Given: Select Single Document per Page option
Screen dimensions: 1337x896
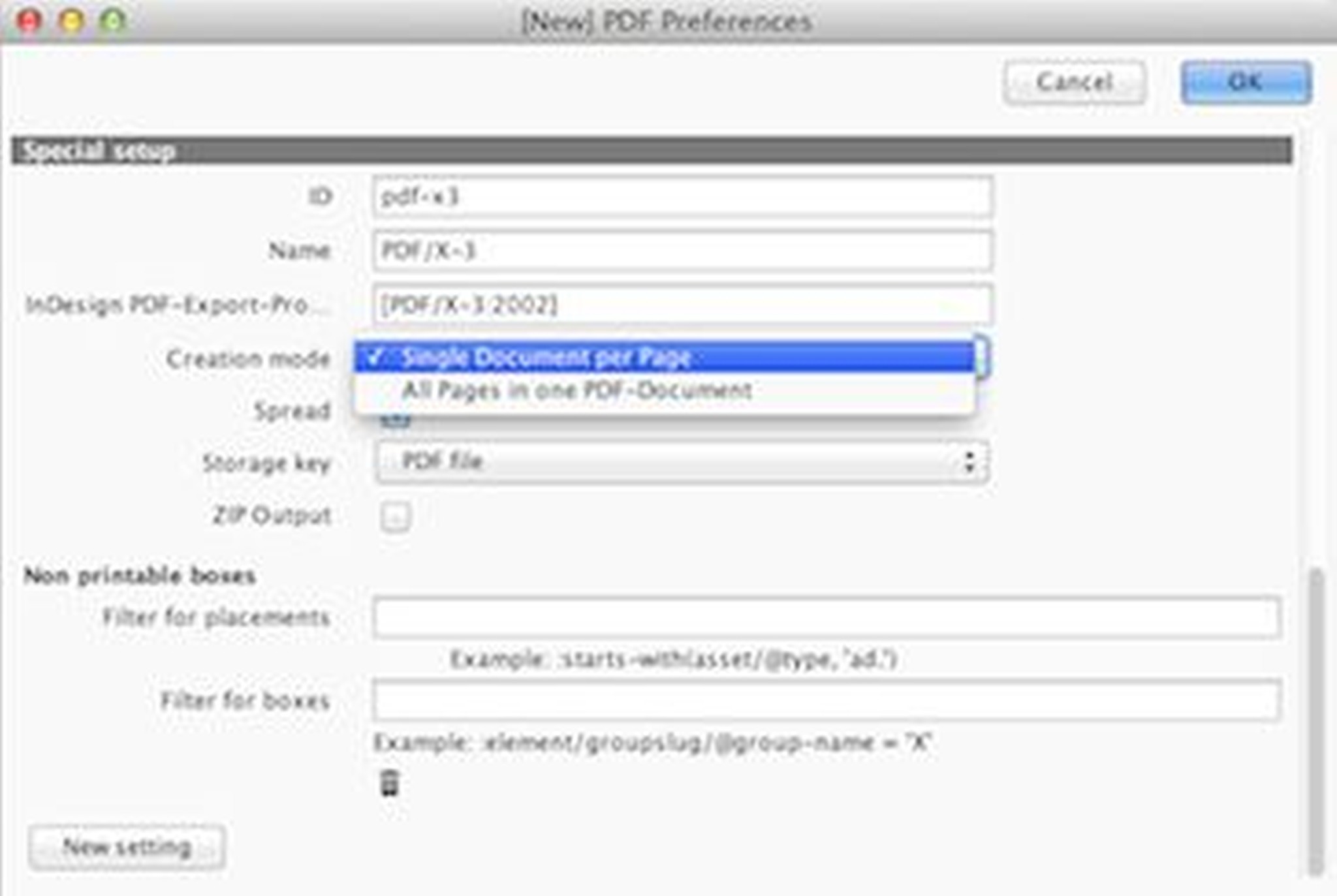Looking at the screenshot, I should click(x=546, y=357).
